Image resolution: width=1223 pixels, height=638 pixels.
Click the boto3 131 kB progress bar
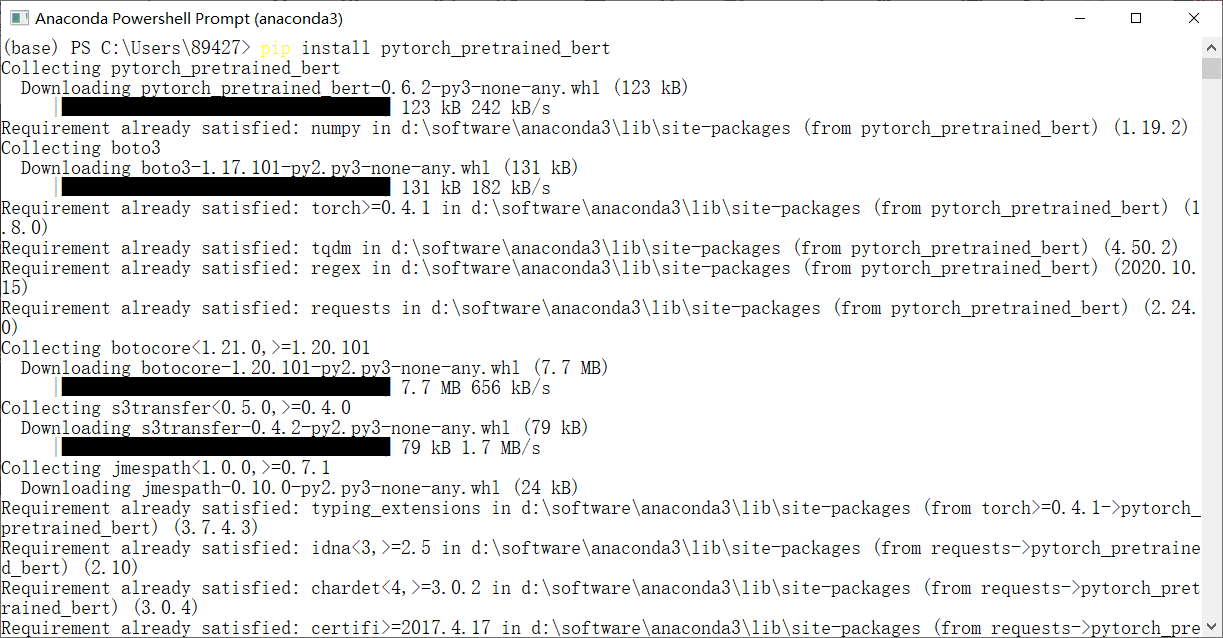point(225,187)
